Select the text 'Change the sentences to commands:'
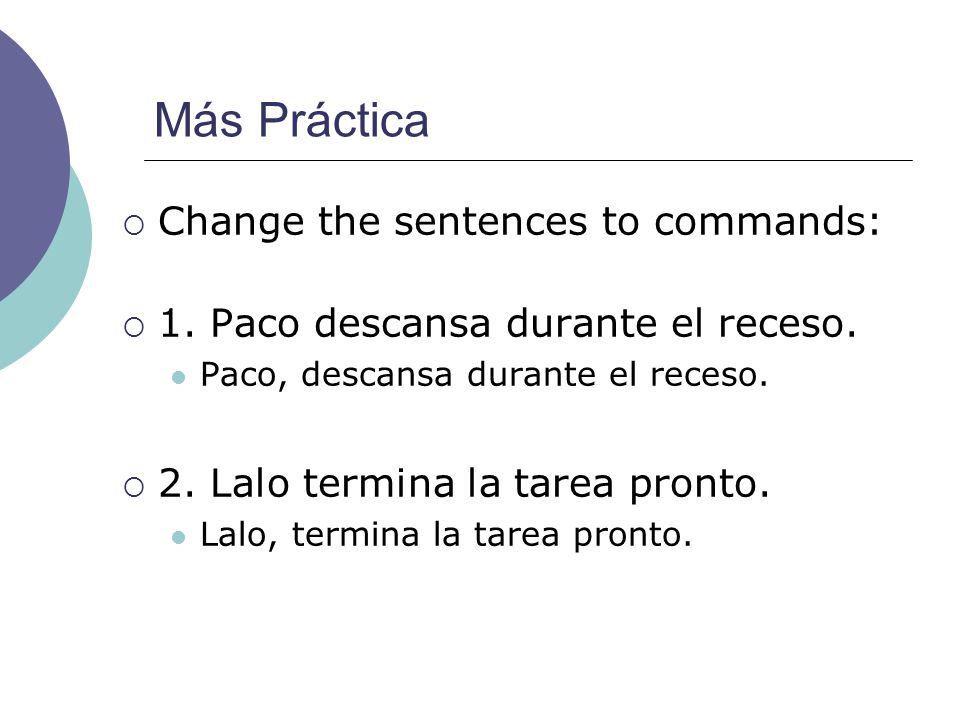 (x=519, y=221)
